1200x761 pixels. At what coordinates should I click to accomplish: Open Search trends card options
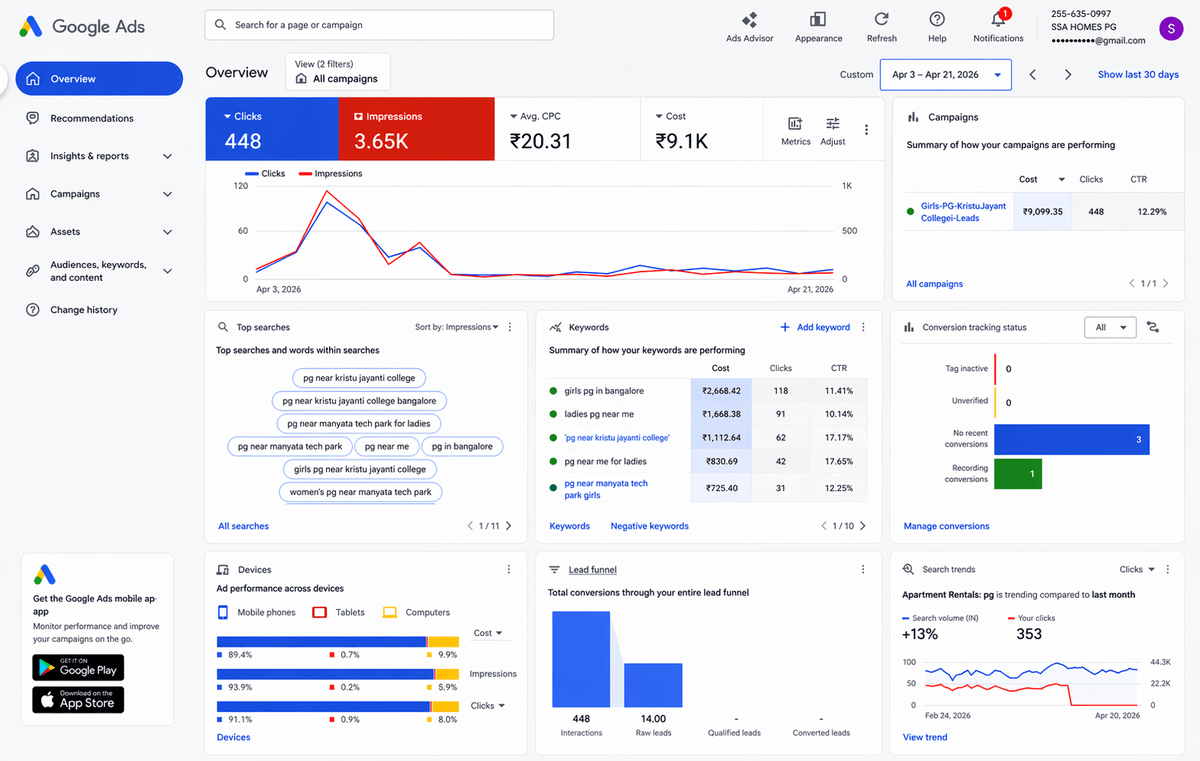pyautogui.click(x=1170, y=569)
